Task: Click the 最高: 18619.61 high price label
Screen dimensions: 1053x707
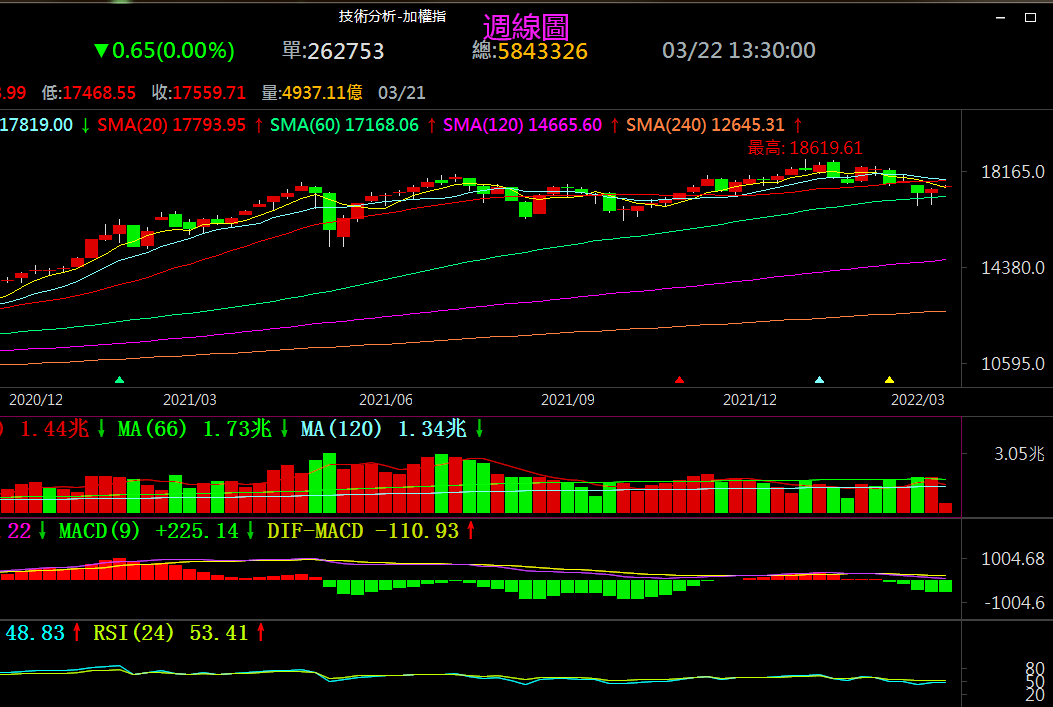Action: 805,148
